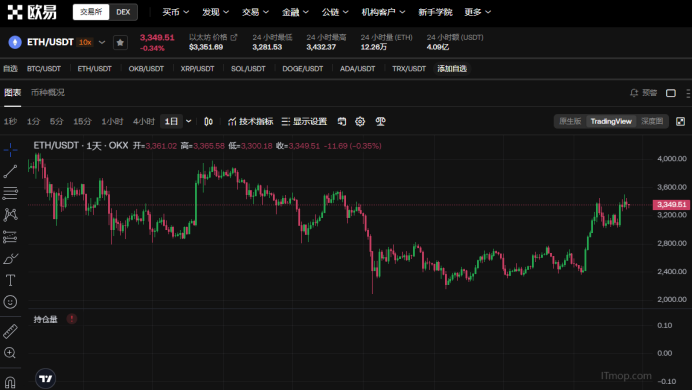Select OKB/USDT in watchlist bar
The image size is (692, 390).
click(146, 69)
